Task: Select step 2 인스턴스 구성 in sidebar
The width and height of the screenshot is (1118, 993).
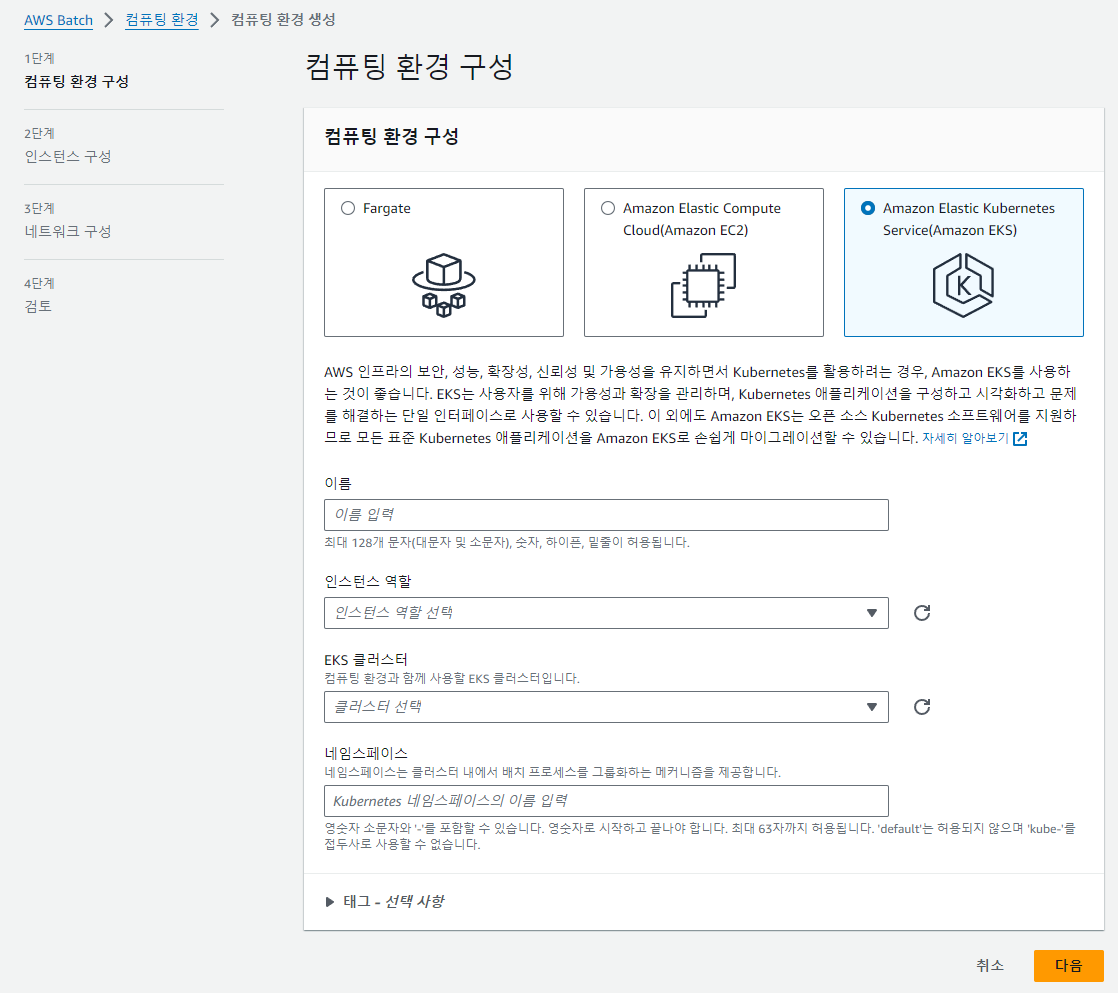Action: tap(68, 156)
